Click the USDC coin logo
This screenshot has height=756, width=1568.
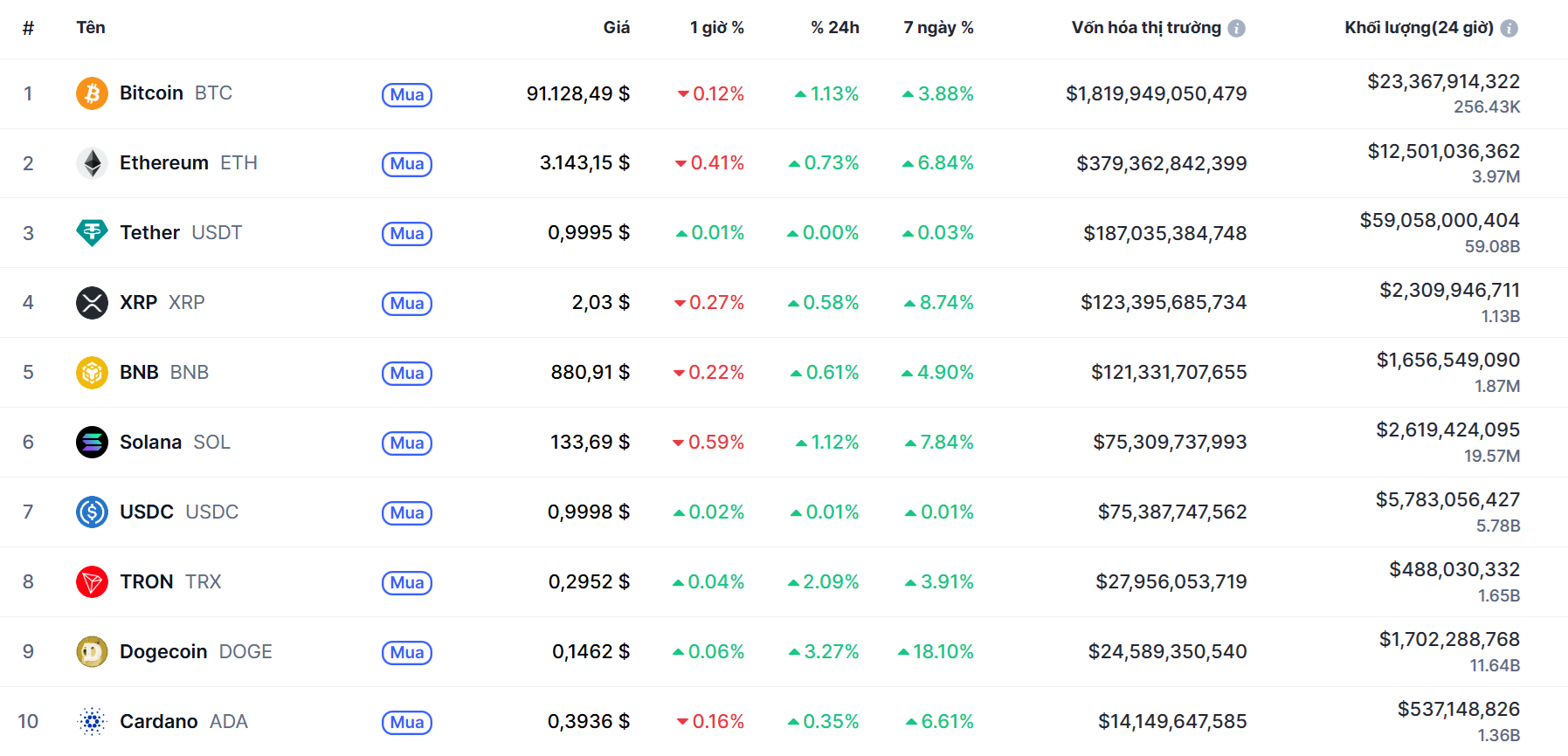[92, 512]
